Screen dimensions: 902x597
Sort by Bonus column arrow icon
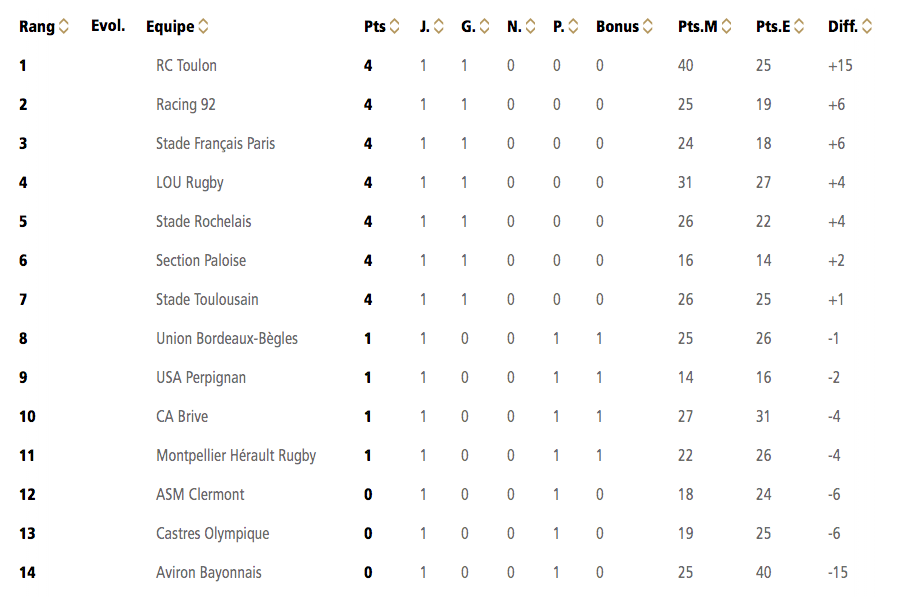(648, 26)
